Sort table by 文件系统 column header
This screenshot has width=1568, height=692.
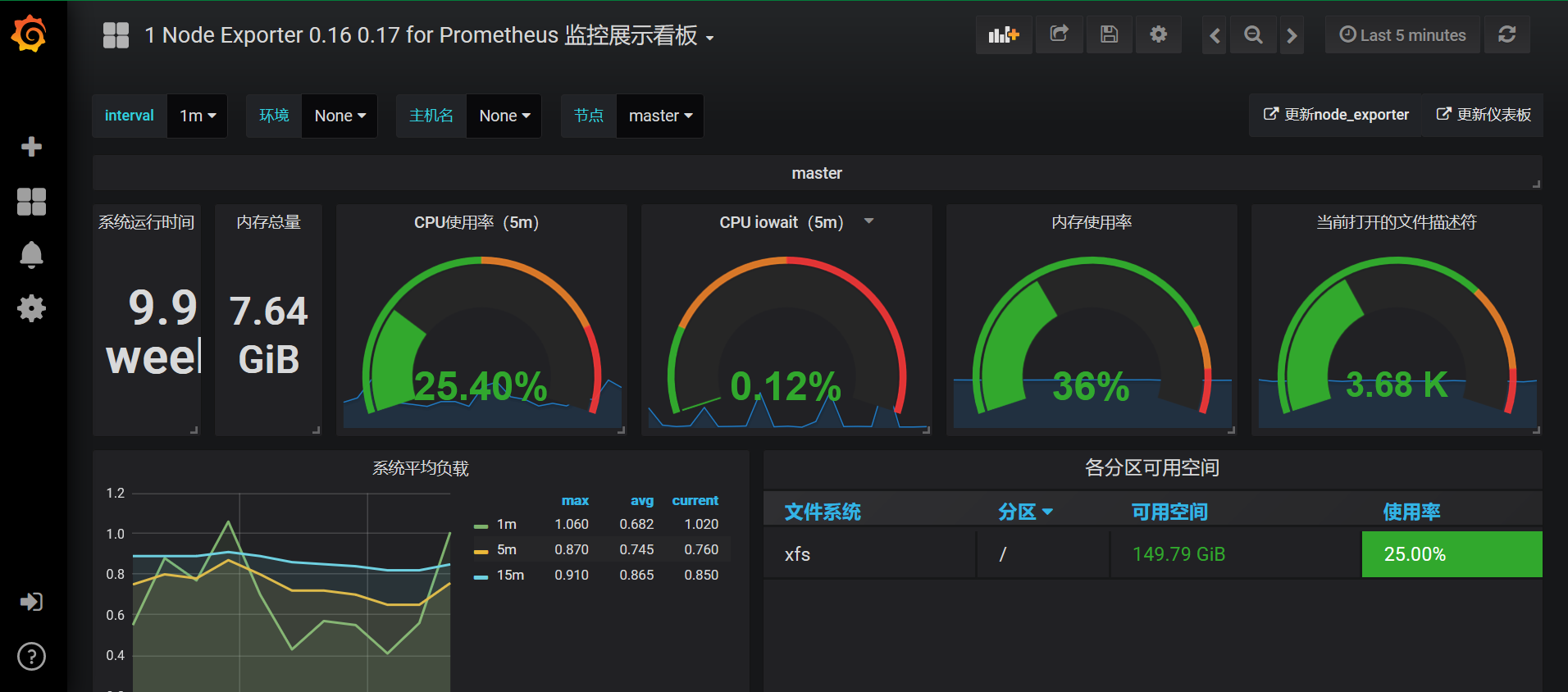[823, 512]
